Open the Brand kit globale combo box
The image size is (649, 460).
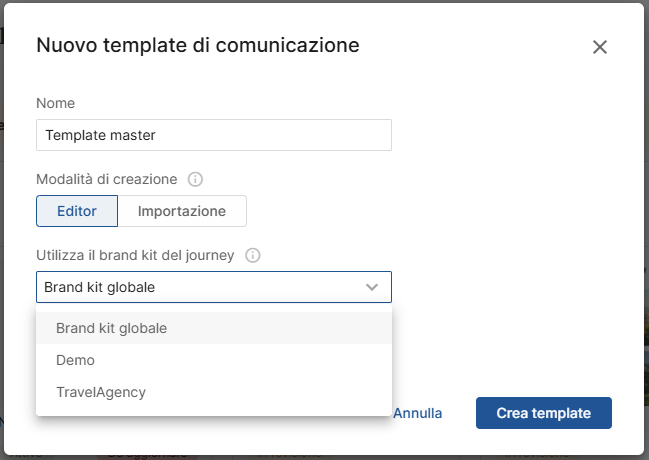pos(200,288)
